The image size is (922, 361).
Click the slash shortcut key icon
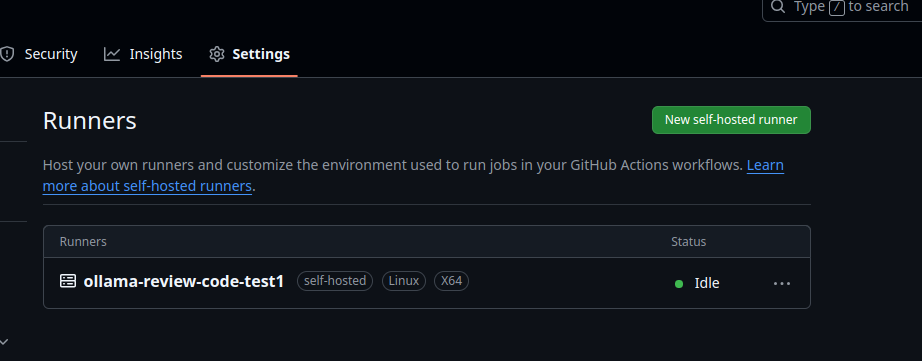(837, 7)
